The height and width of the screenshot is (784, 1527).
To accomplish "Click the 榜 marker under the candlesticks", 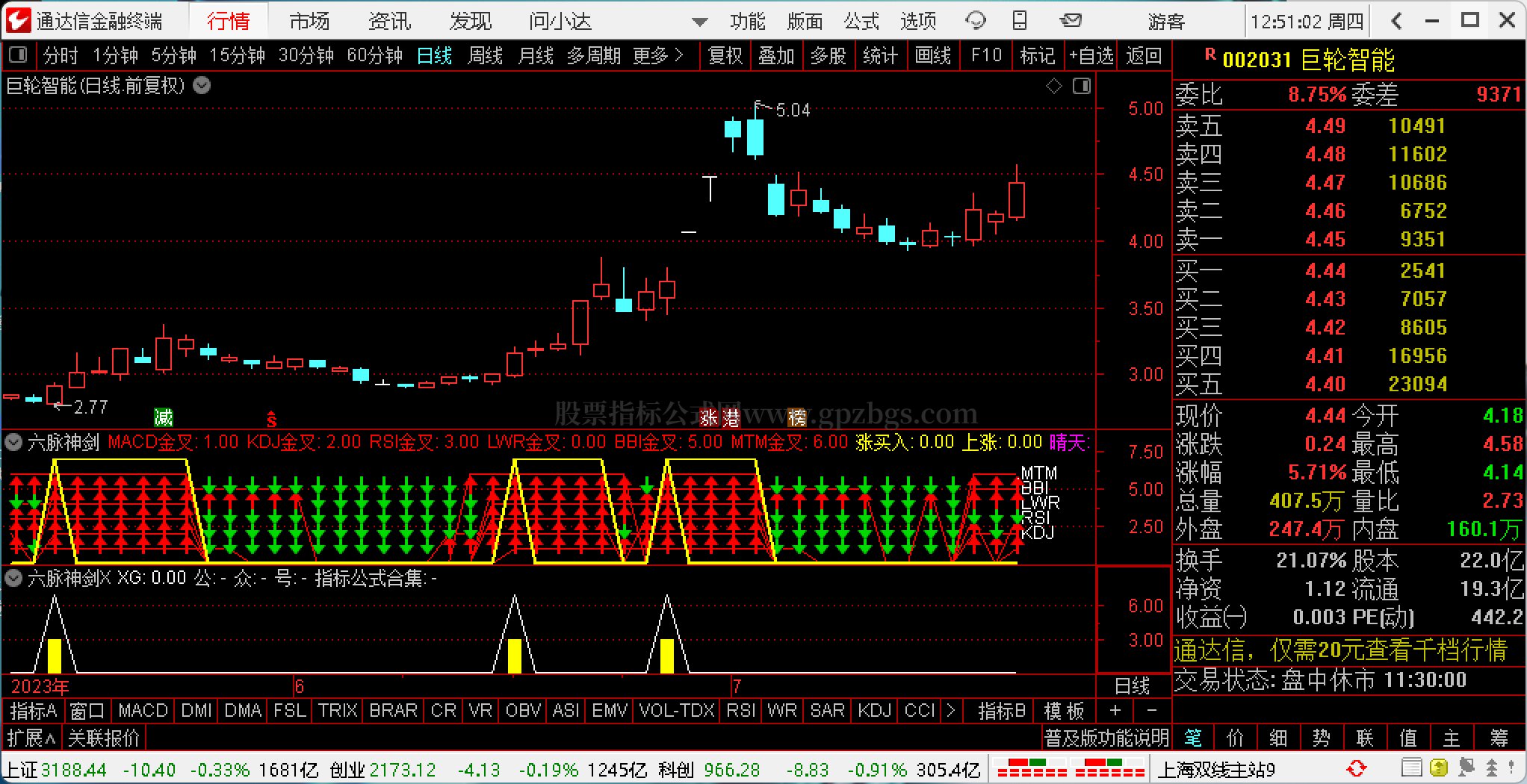I will (x=797, y=417).
